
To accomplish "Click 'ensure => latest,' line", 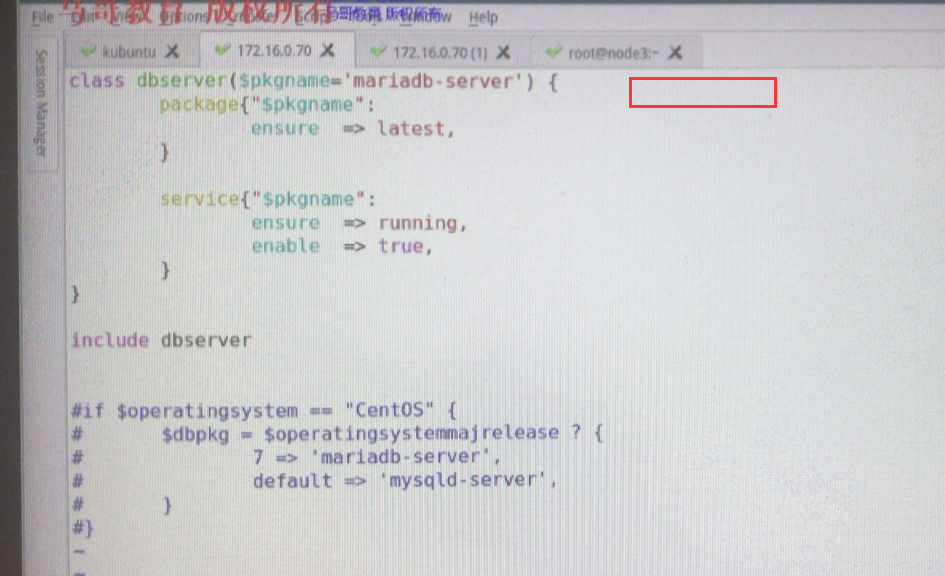I will click(x=353, y=128).
